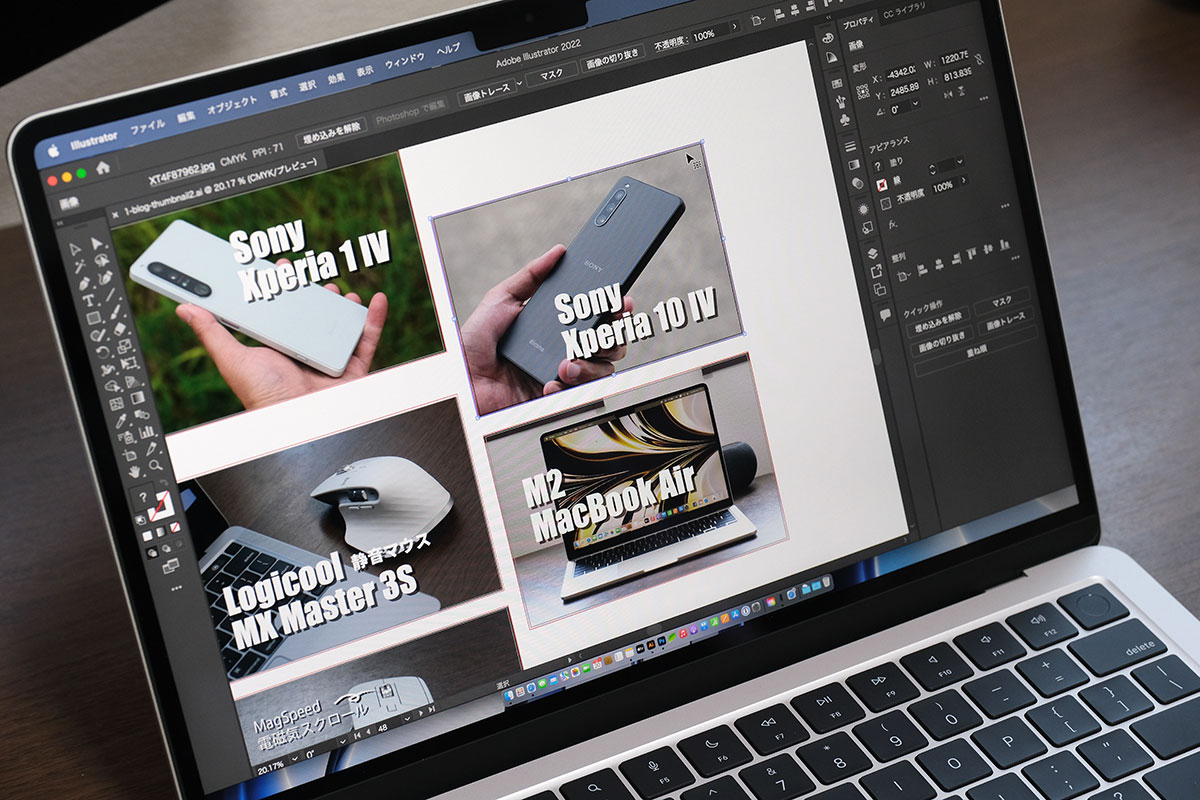Open the Asset Export panel icon
The width and height of the screenshot is (1200, 800).
tap(876, 271)
